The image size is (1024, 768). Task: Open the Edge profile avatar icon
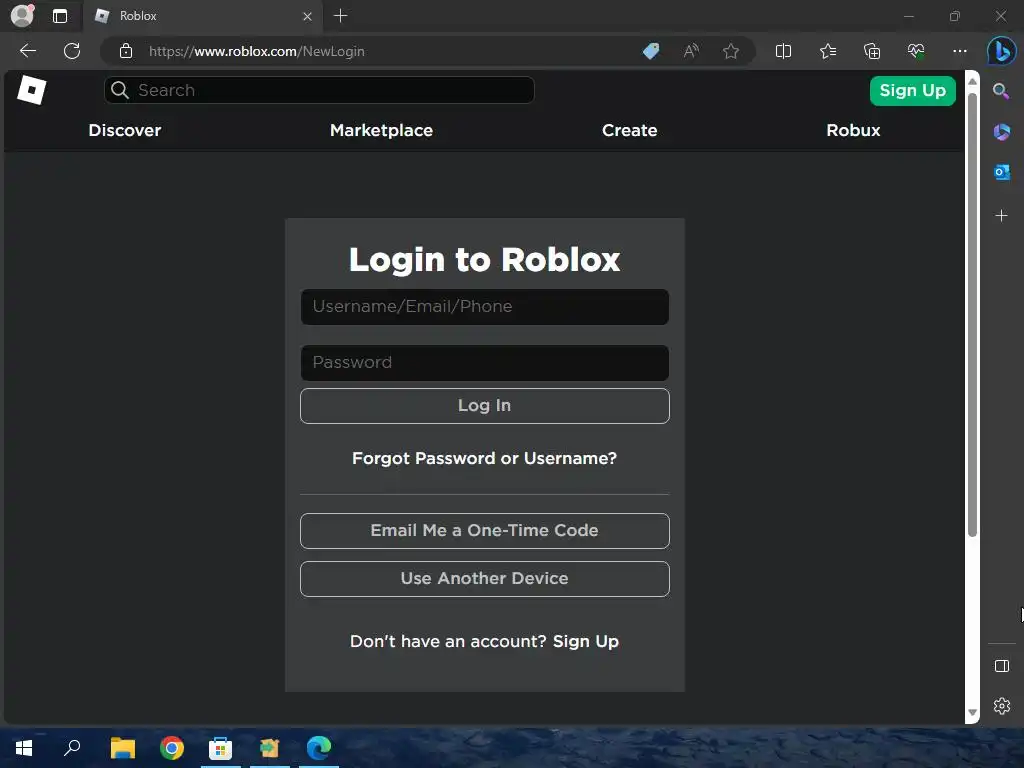22,16
